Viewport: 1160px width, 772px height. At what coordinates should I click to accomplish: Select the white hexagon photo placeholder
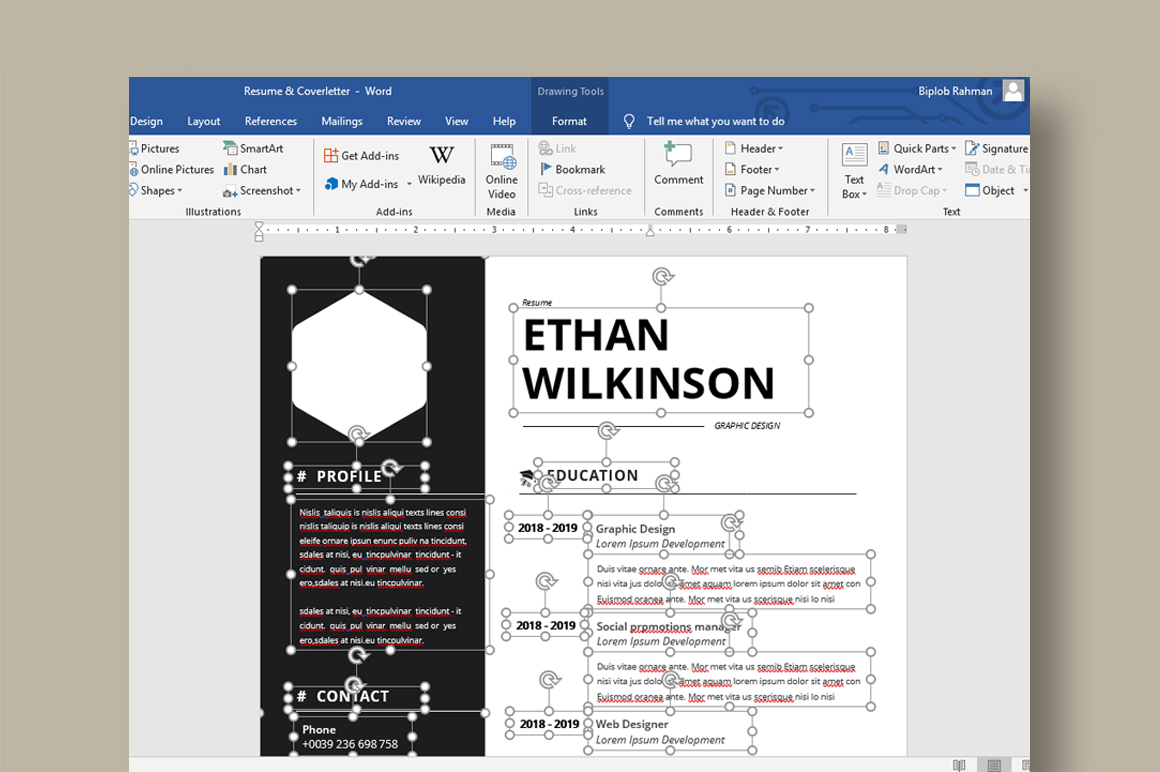point(360,366)
